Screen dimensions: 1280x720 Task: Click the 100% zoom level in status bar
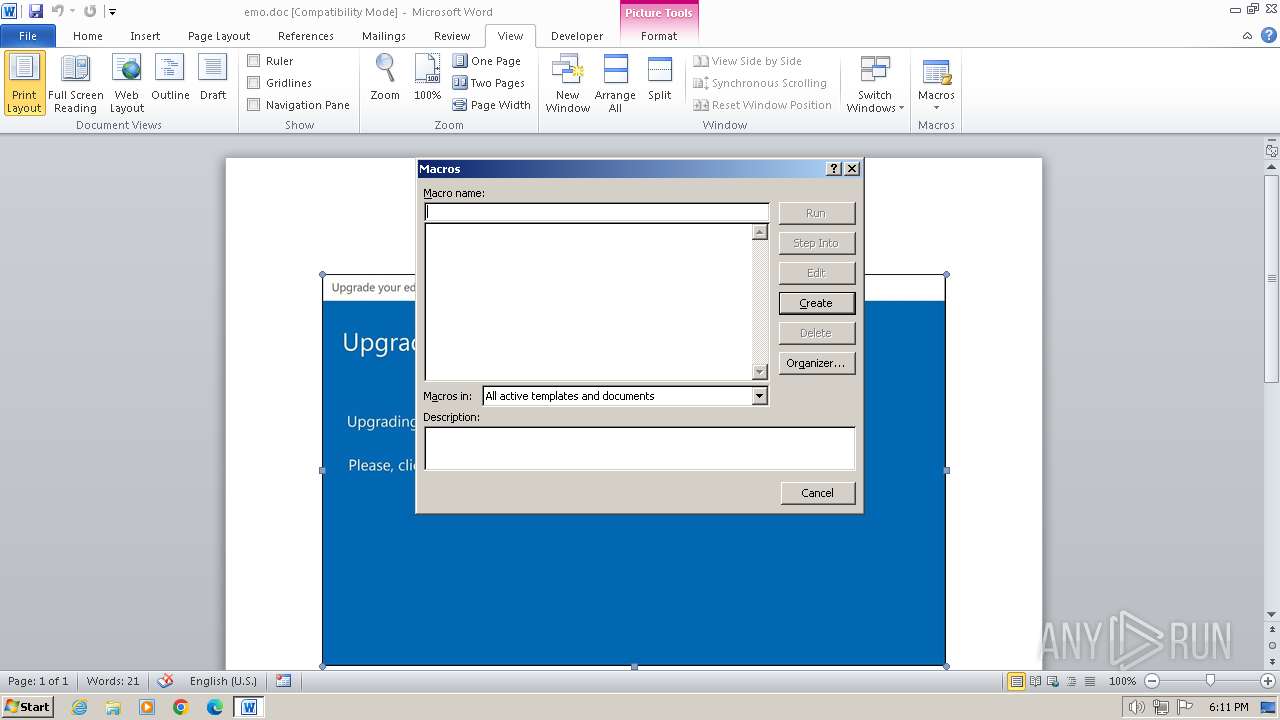(1122, 681)
